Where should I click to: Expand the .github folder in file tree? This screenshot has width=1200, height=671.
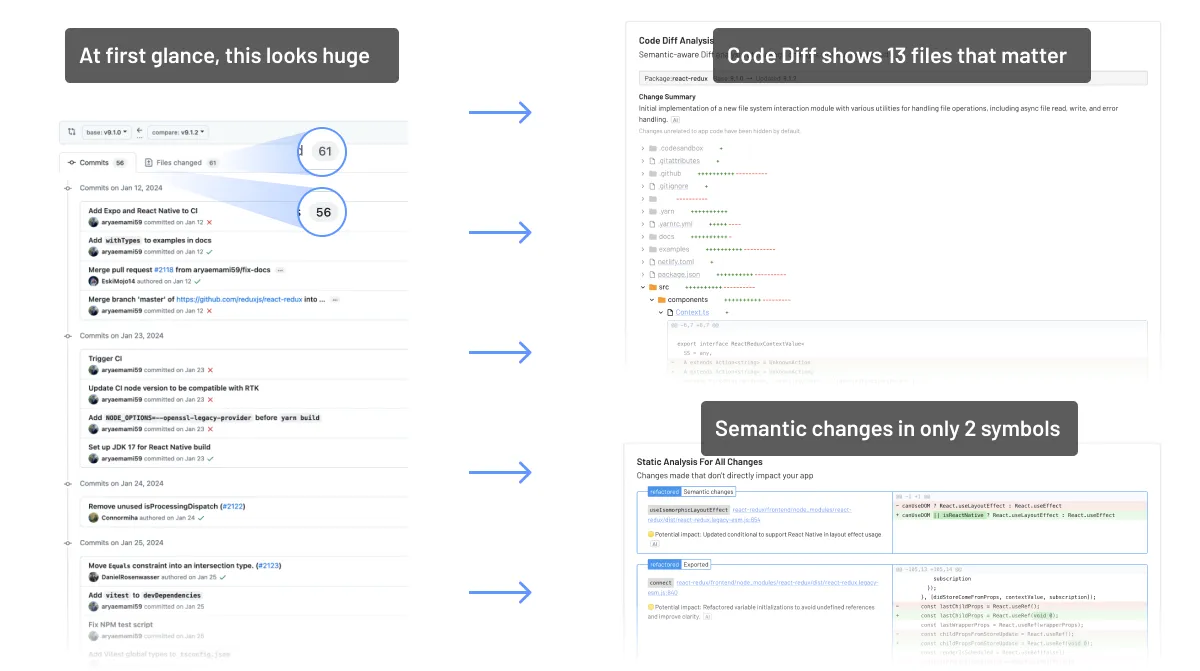click(x=642, y=174)
